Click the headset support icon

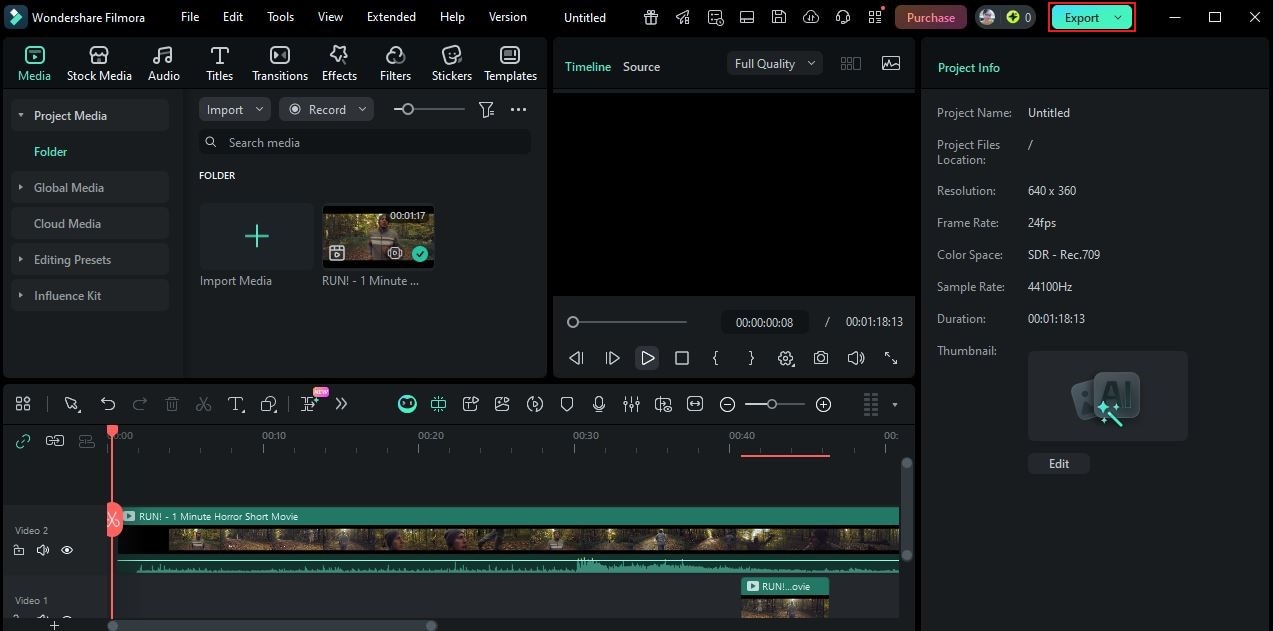tap(843, 17)
